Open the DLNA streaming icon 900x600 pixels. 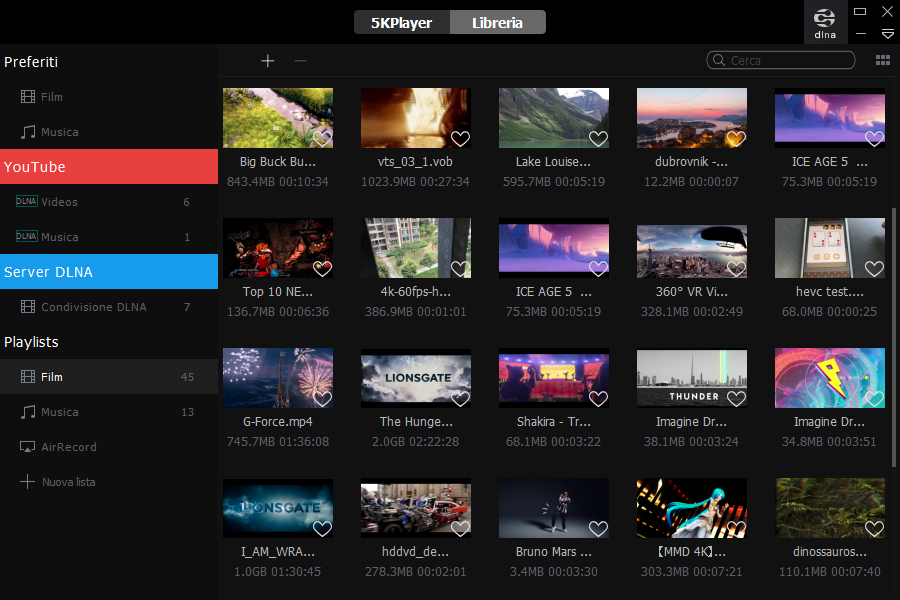coord(825,22)
